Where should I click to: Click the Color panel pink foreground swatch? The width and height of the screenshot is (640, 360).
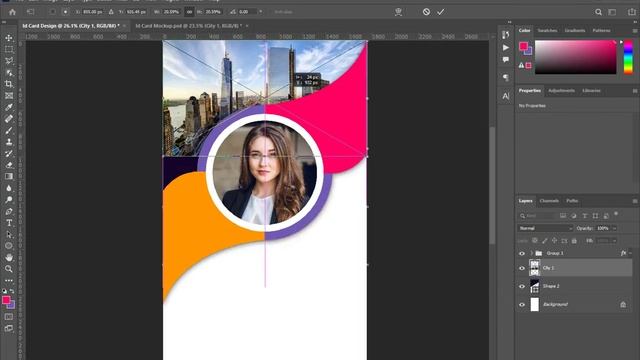point(523,46)
